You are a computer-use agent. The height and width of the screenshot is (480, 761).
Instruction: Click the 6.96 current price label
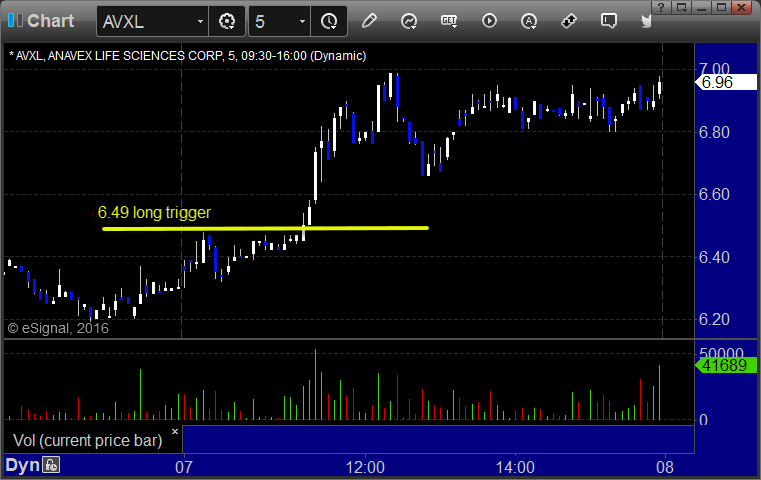click(x=726, y=83)
